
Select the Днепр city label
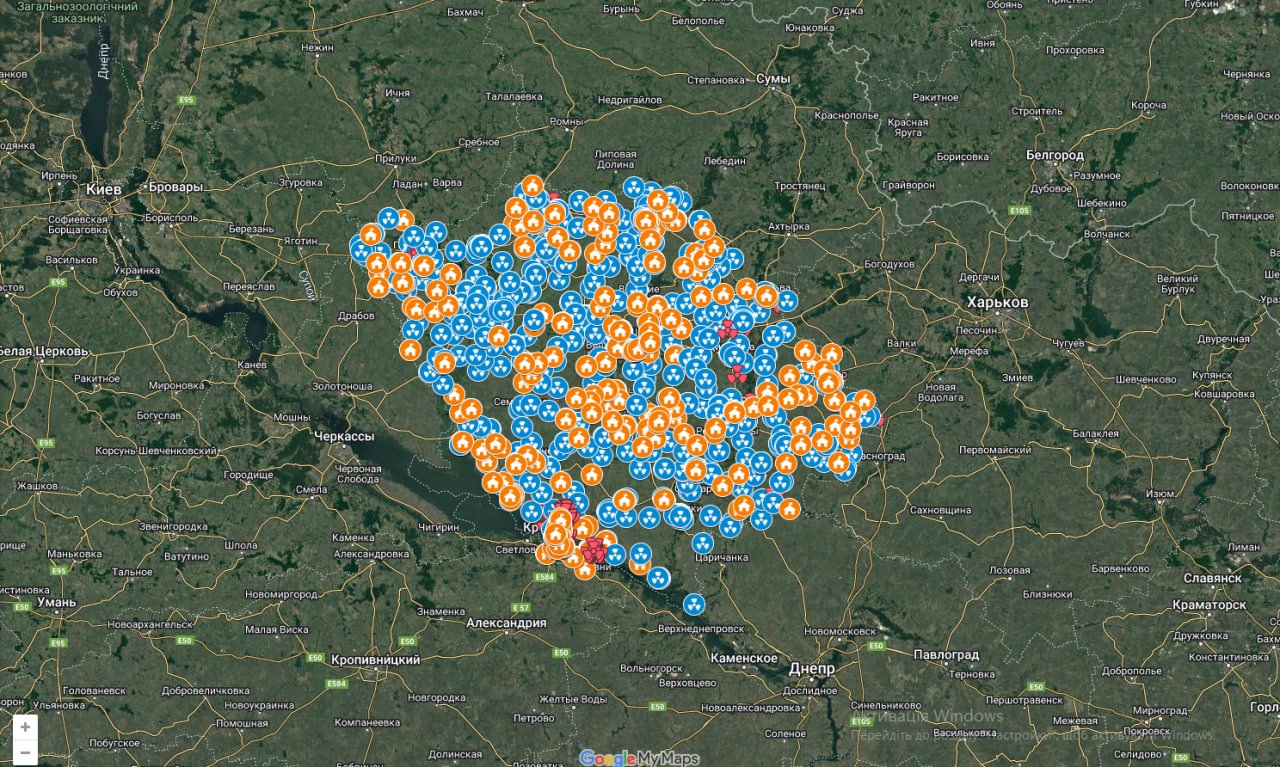click(x=810, y=668)
